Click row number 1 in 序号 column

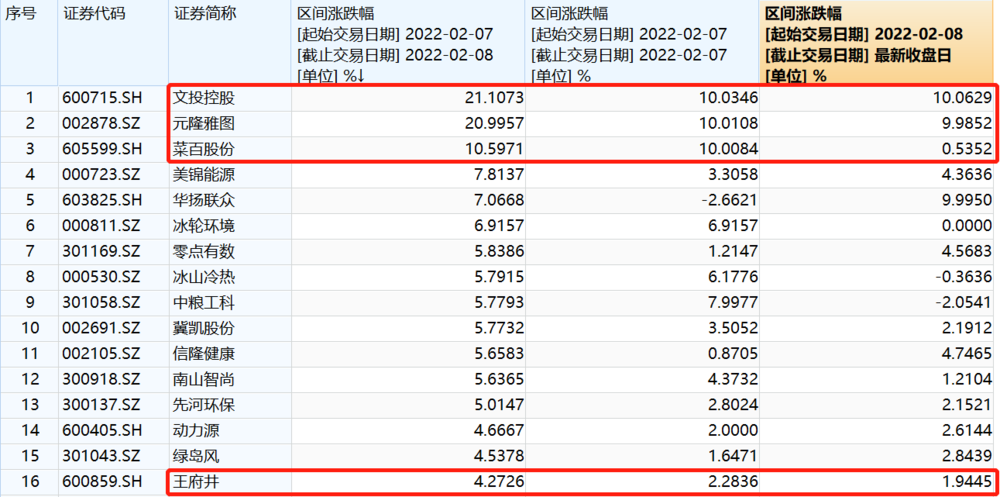[29, 98]
